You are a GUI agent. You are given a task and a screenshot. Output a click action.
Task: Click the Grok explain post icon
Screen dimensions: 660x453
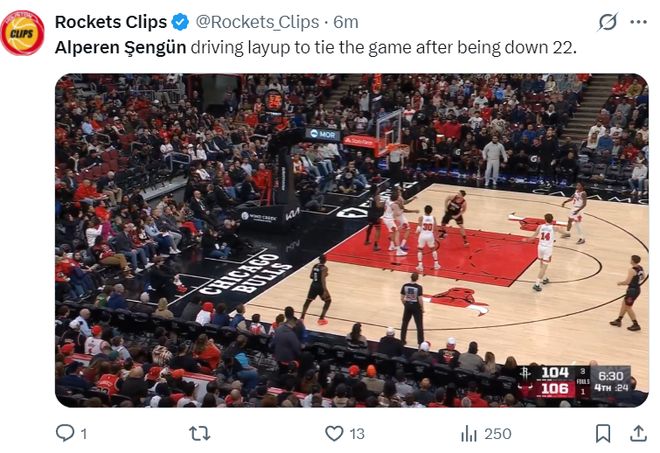tap(607, 22)
